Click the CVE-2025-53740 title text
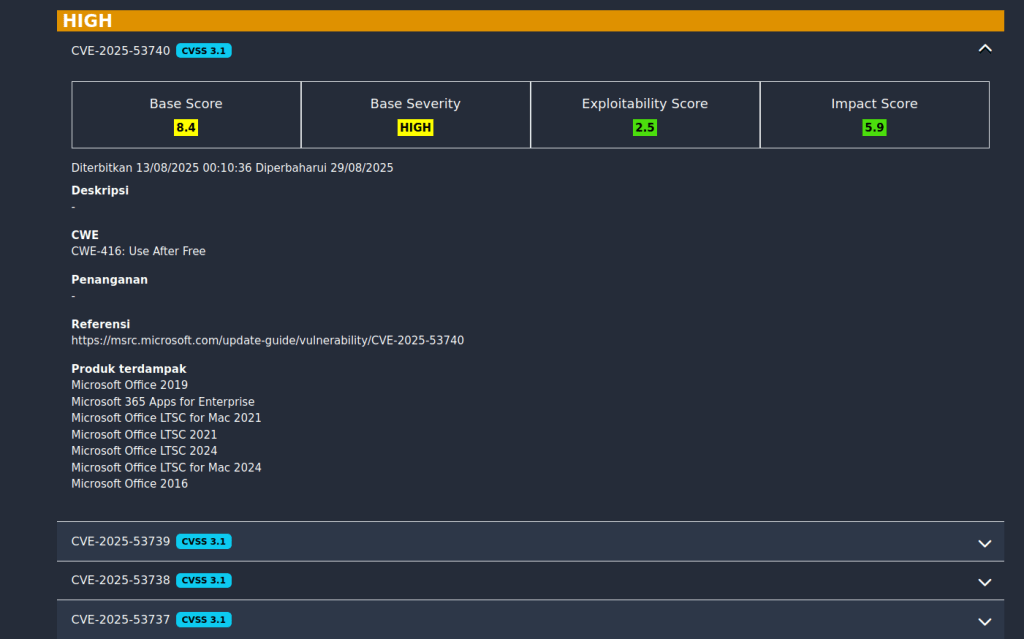 tap(120, 51)
